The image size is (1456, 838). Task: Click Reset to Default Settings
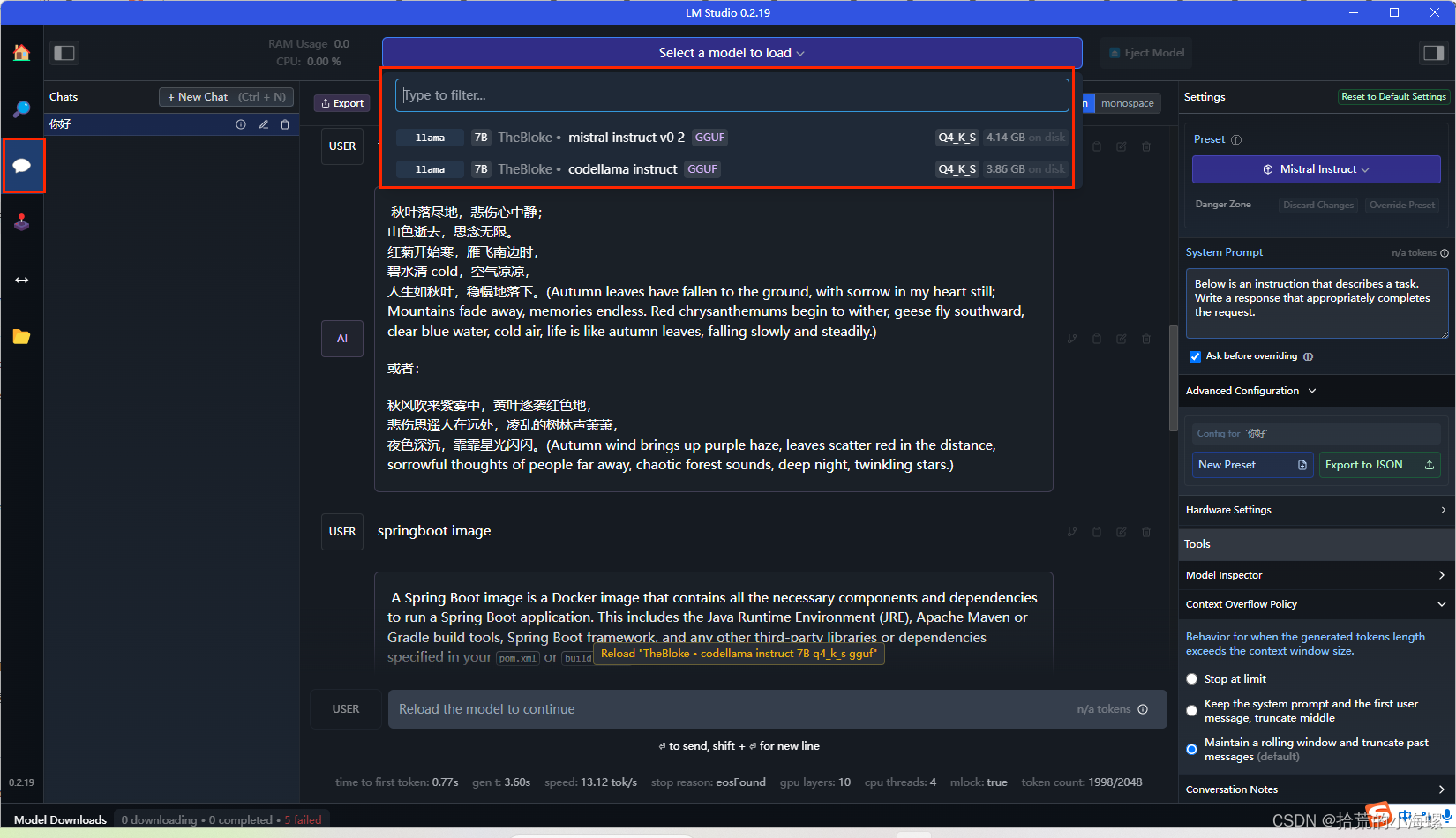tap(1393, 97)
